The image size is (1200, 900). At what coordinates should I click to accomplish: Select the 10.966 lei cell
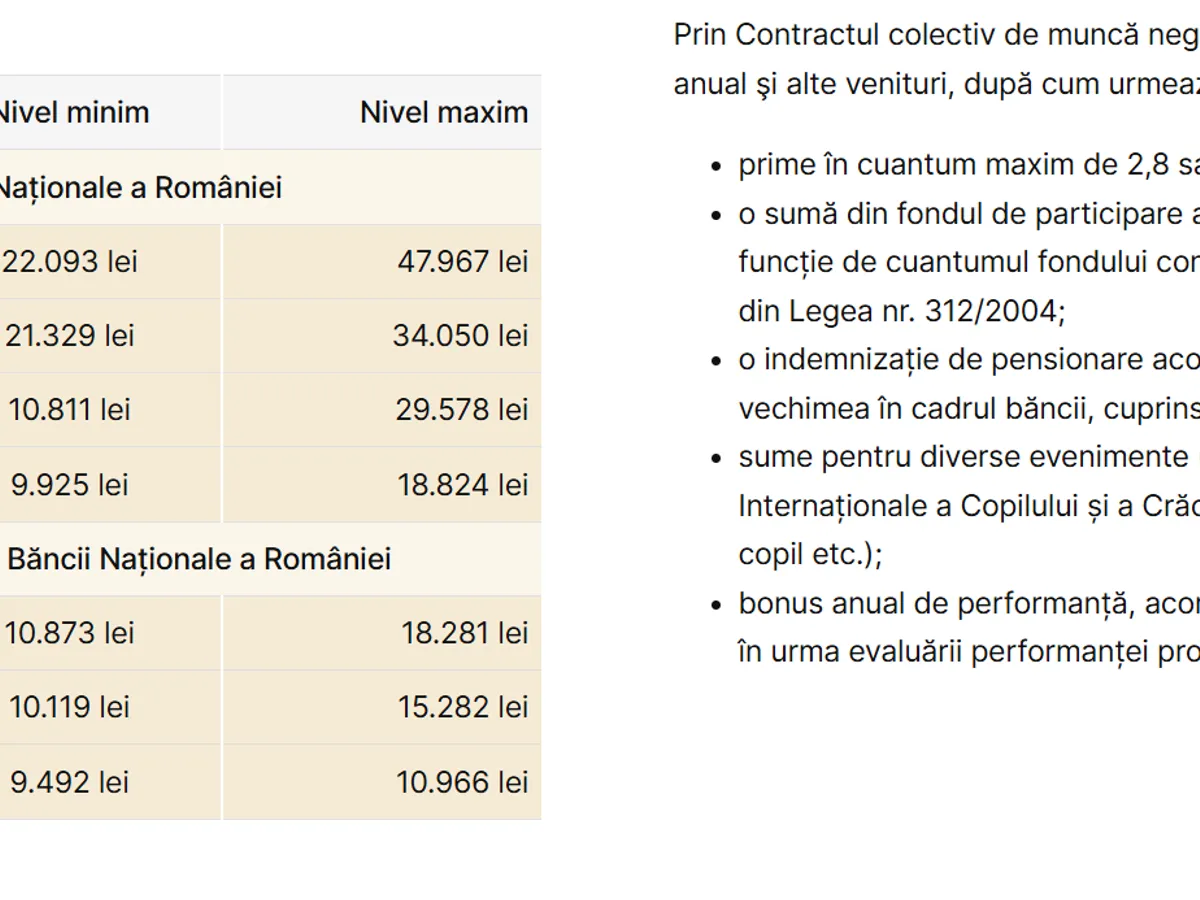462,782
